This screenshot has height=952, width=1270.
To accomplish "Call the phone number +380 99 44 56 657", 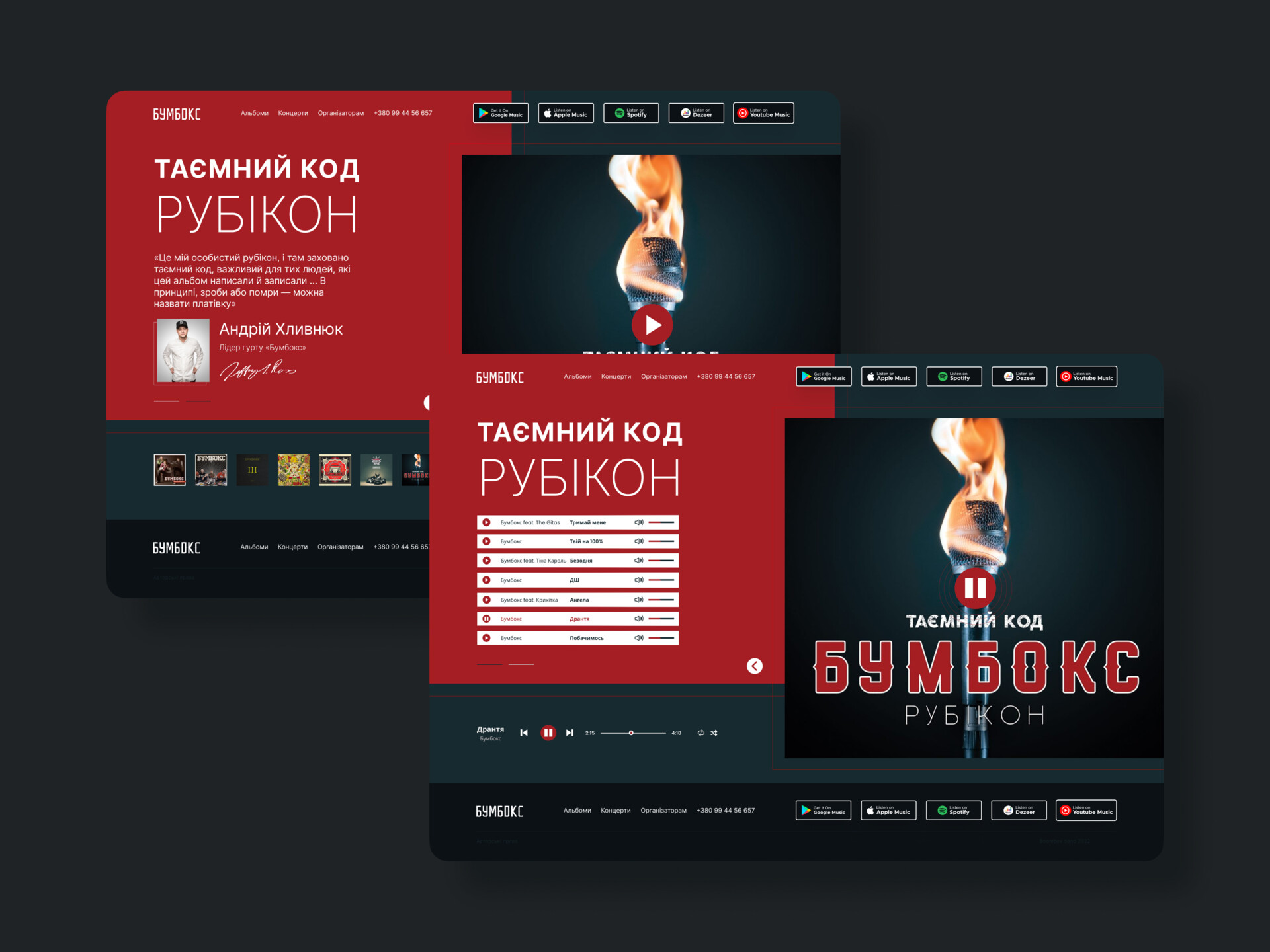I will pyautogui.click(x=726, y=376).
